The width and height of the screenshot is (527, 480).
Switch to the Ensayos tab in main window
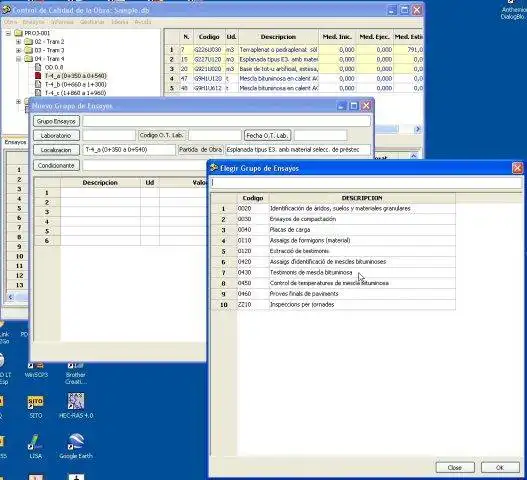[15, 142]
